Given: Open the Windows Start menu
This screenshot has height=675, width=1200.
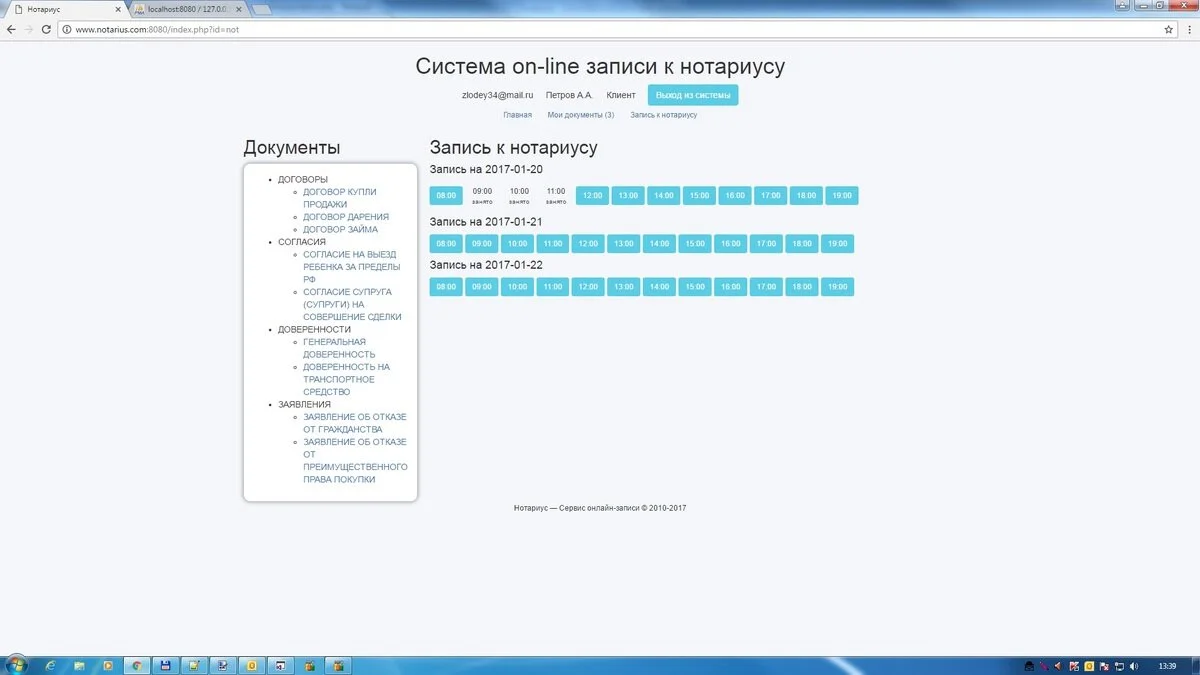Looking at the screenshot, I should click(x=16, y=663).
